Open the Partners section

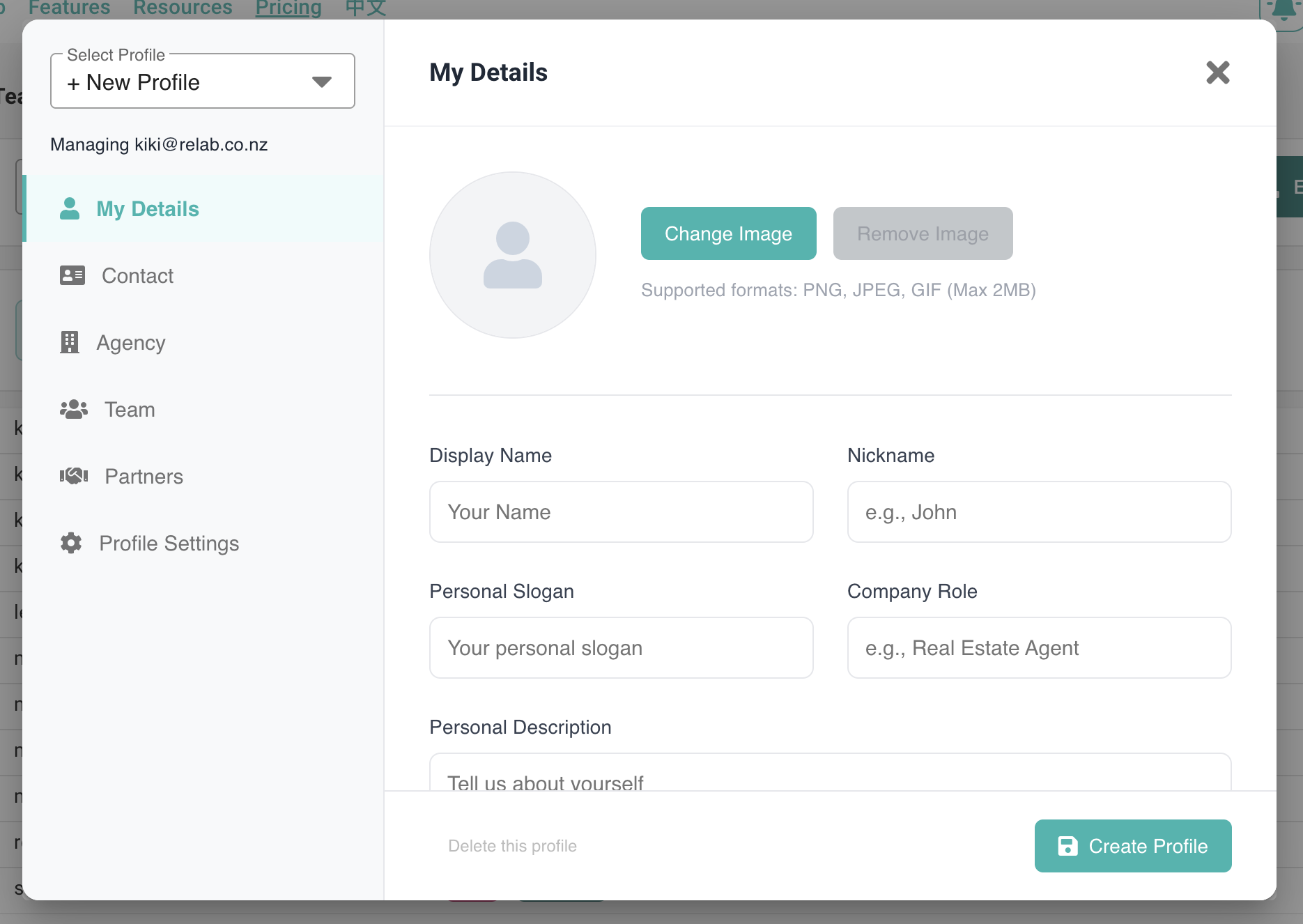tap(203, 477)
